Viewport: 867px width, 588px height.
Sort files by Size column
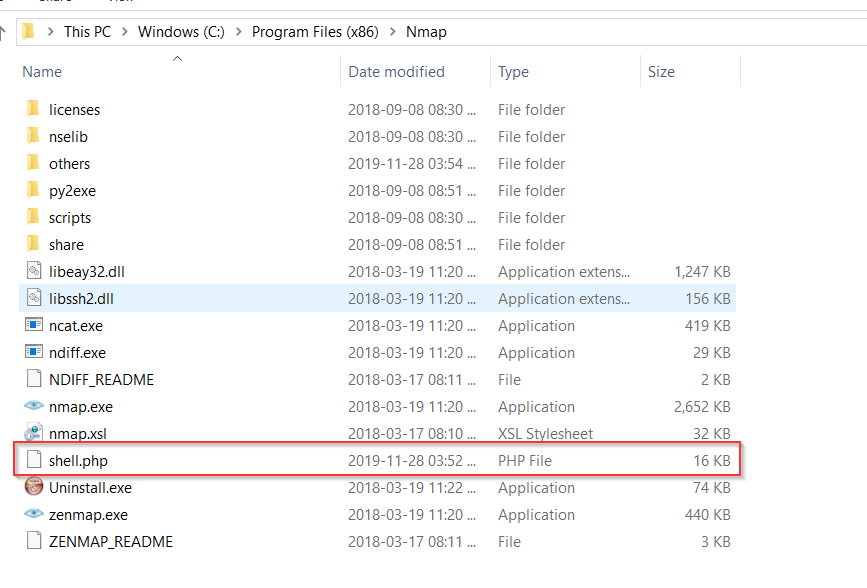point(661,72)
